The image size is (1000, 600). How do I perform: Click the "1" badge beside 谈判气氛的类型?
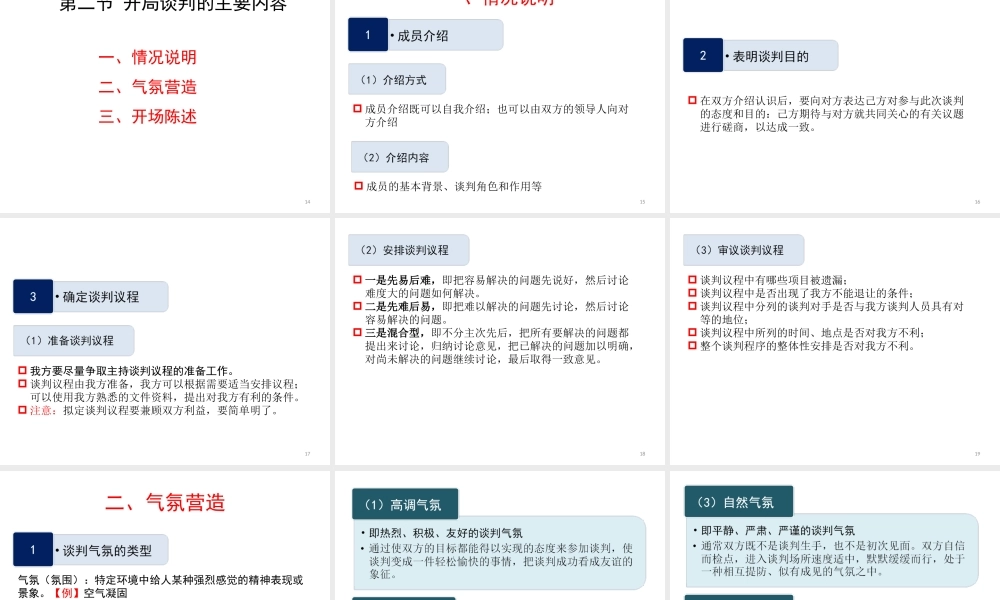[x=32, y=549]
